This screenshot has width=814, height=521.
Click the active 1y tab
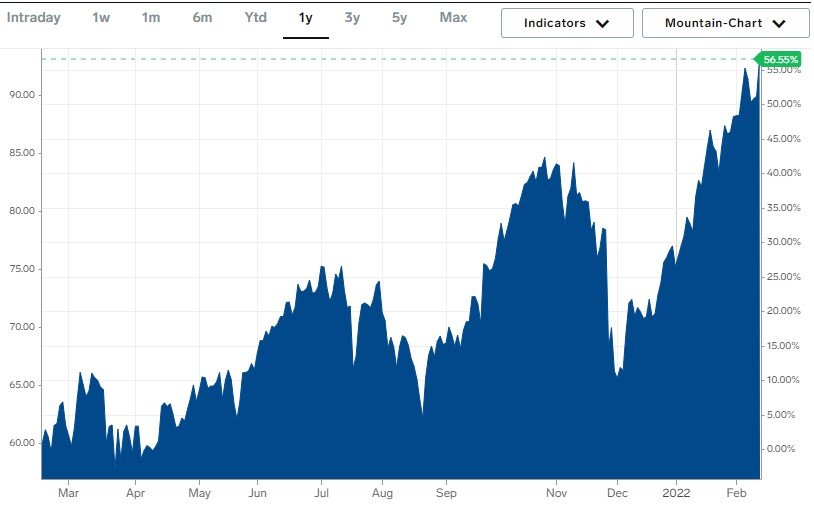coord(306,18)
